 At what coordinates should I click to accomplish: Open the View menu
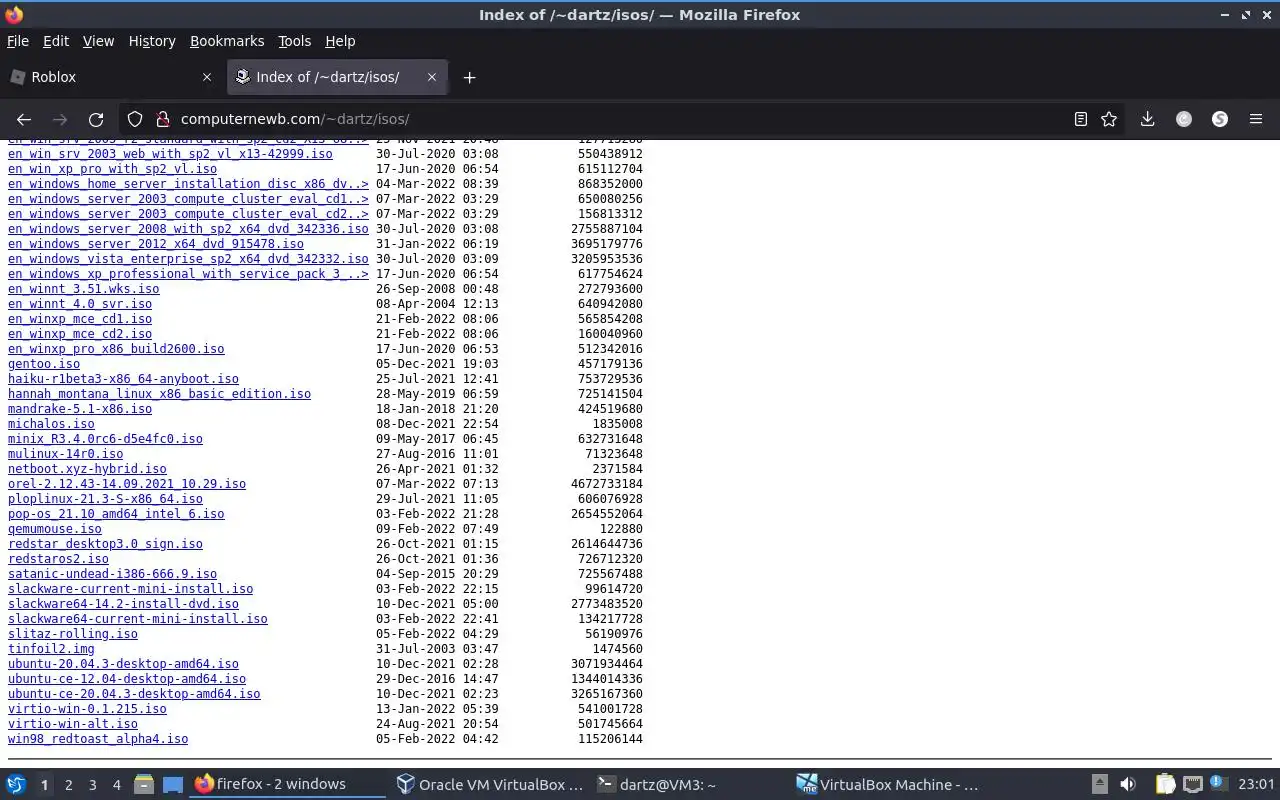[x=98, y=41]
